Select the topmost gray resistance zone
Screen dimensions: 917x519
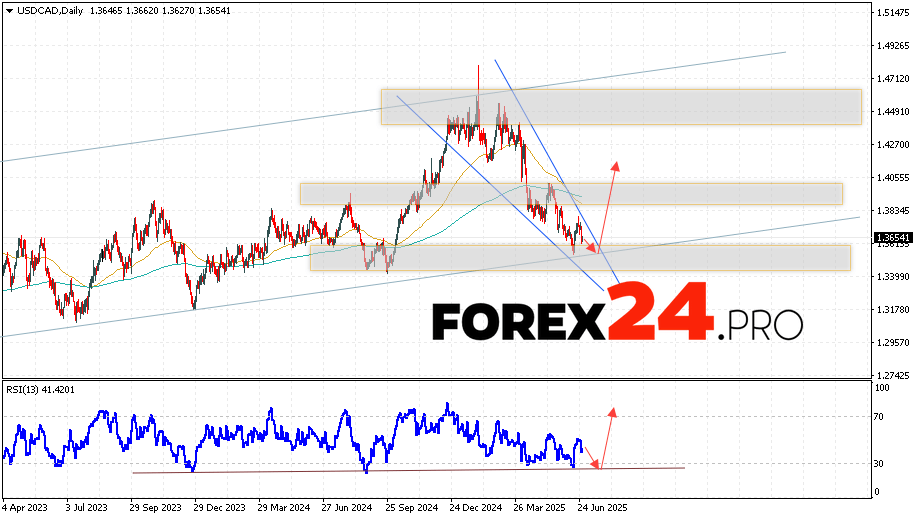(620, 107)
